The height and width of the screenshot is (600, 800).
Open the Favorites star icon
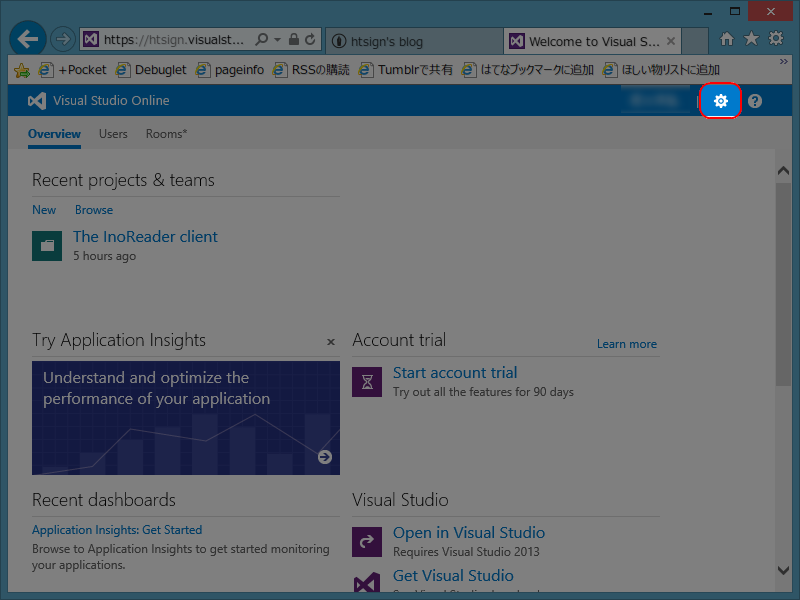click(x=751, y=39)
